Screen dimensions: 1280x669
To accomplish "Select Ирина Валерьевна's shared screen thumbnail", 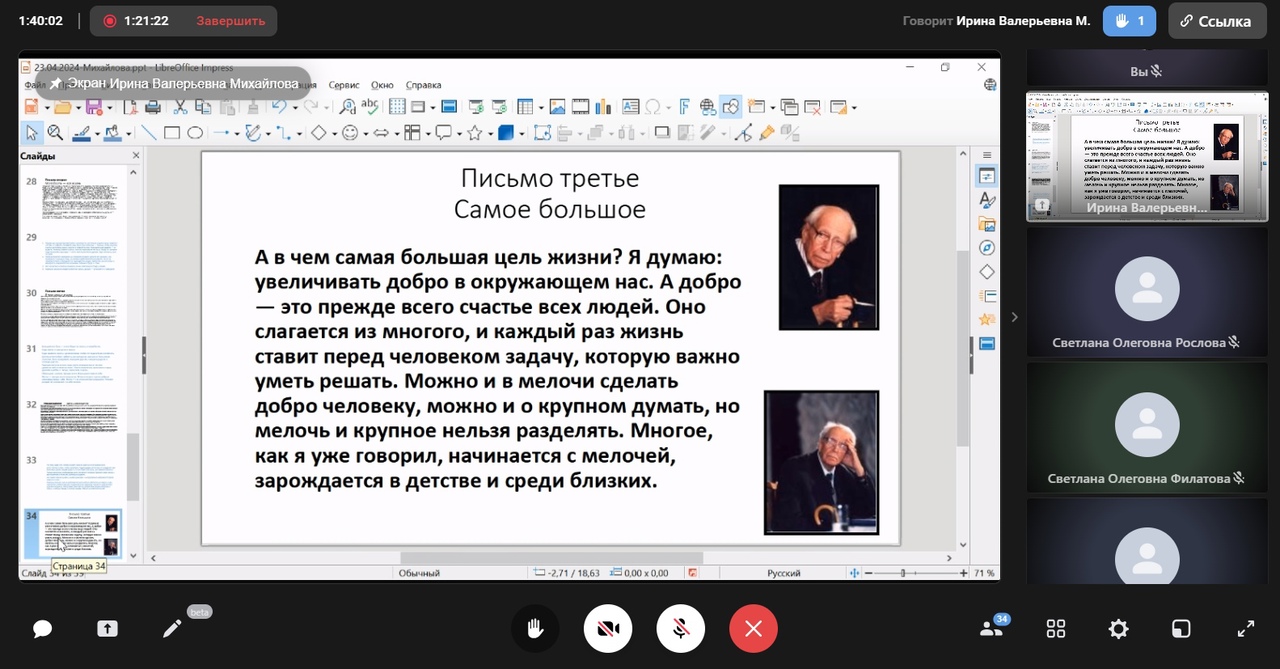I will pyautogui.click(x=1146, y=156).
